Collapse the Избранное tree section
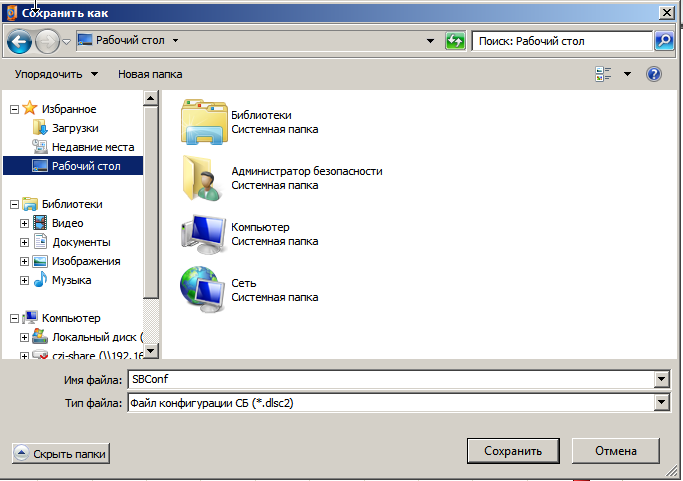This screenshot has height=481, width=683. tap(14, 109)
